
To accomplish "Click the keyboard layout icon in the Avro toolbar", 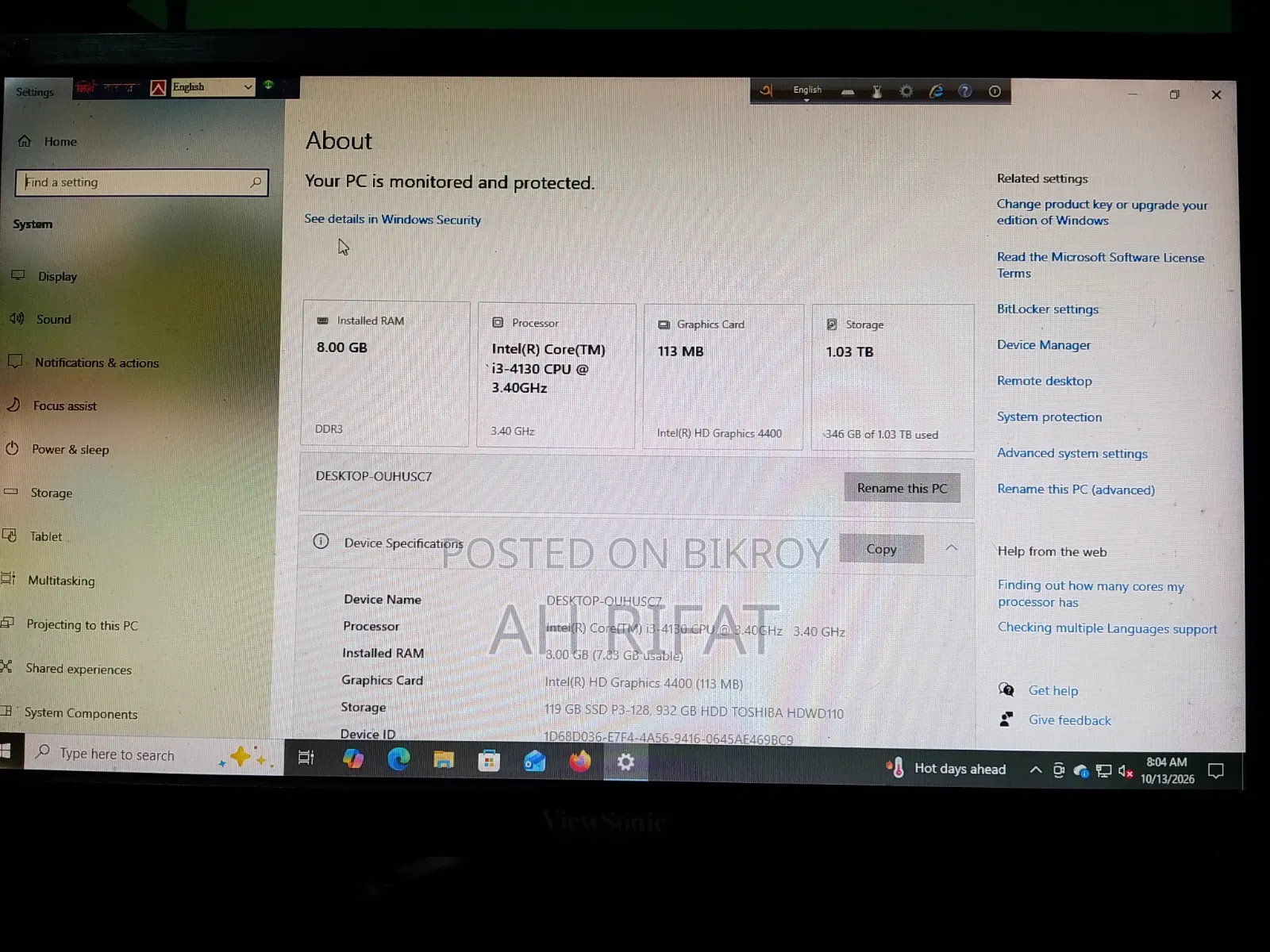I will coord(848,92).
